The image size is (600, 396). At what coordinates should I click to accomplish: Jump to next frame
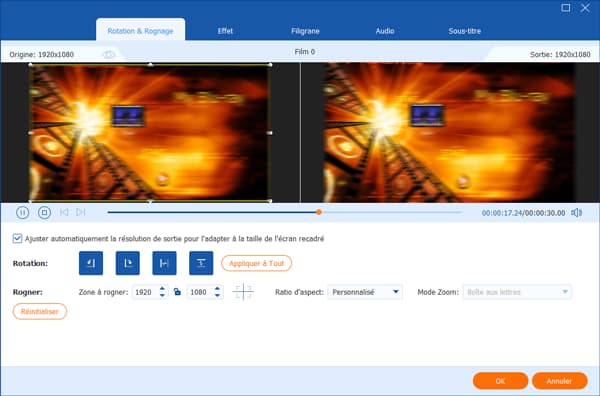click(80, 212)
